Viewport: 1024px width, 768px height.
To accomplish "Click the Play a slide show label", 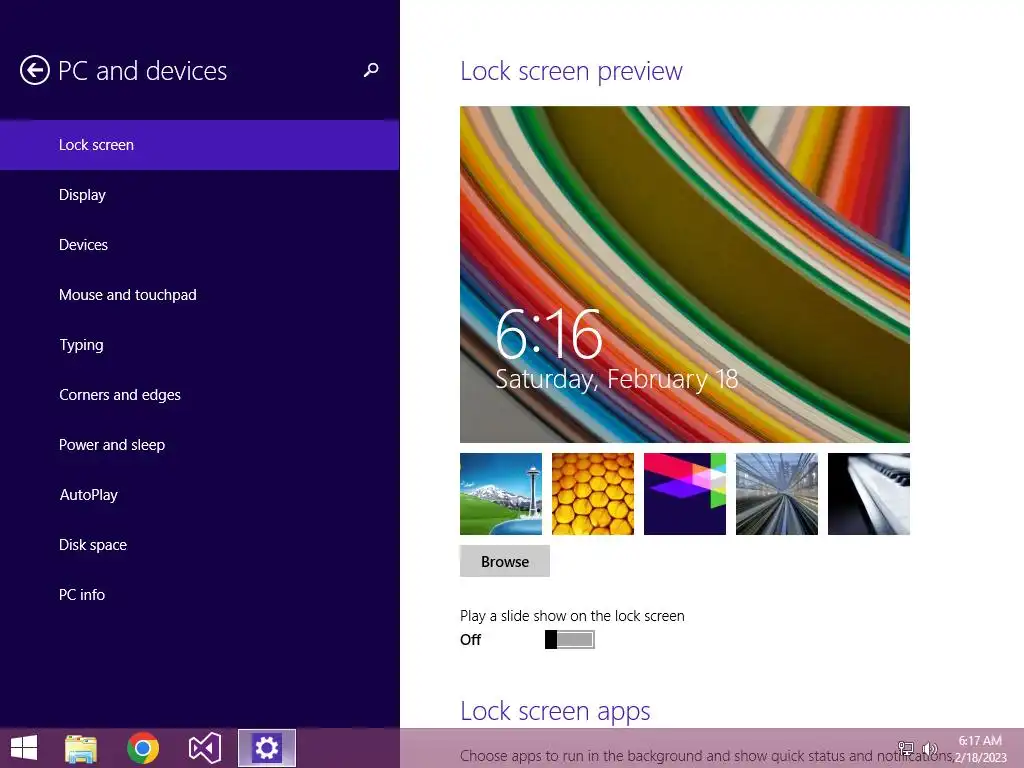I will click(572, 616).
